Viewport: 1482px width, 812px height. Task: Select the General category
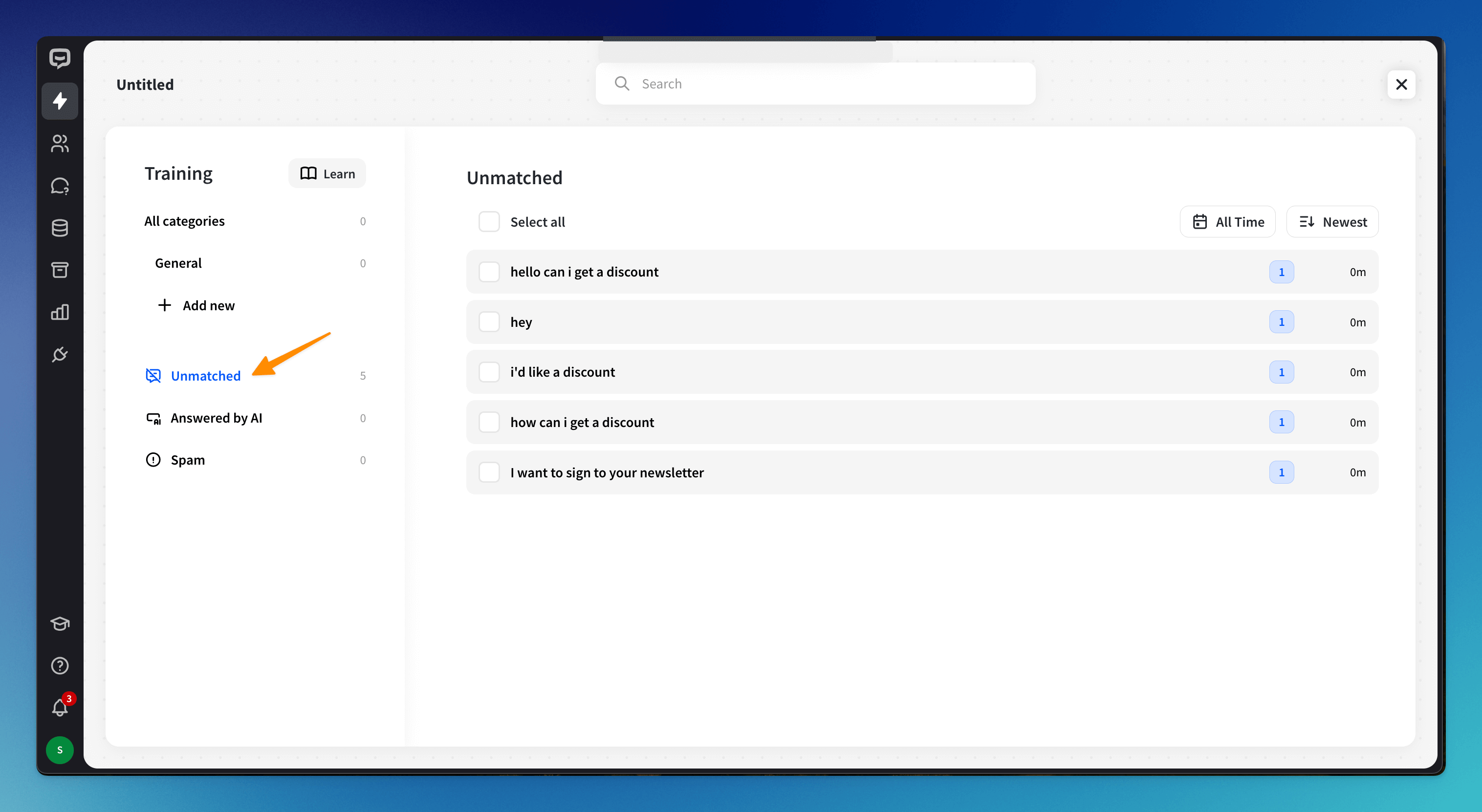(x=178, y=263)
